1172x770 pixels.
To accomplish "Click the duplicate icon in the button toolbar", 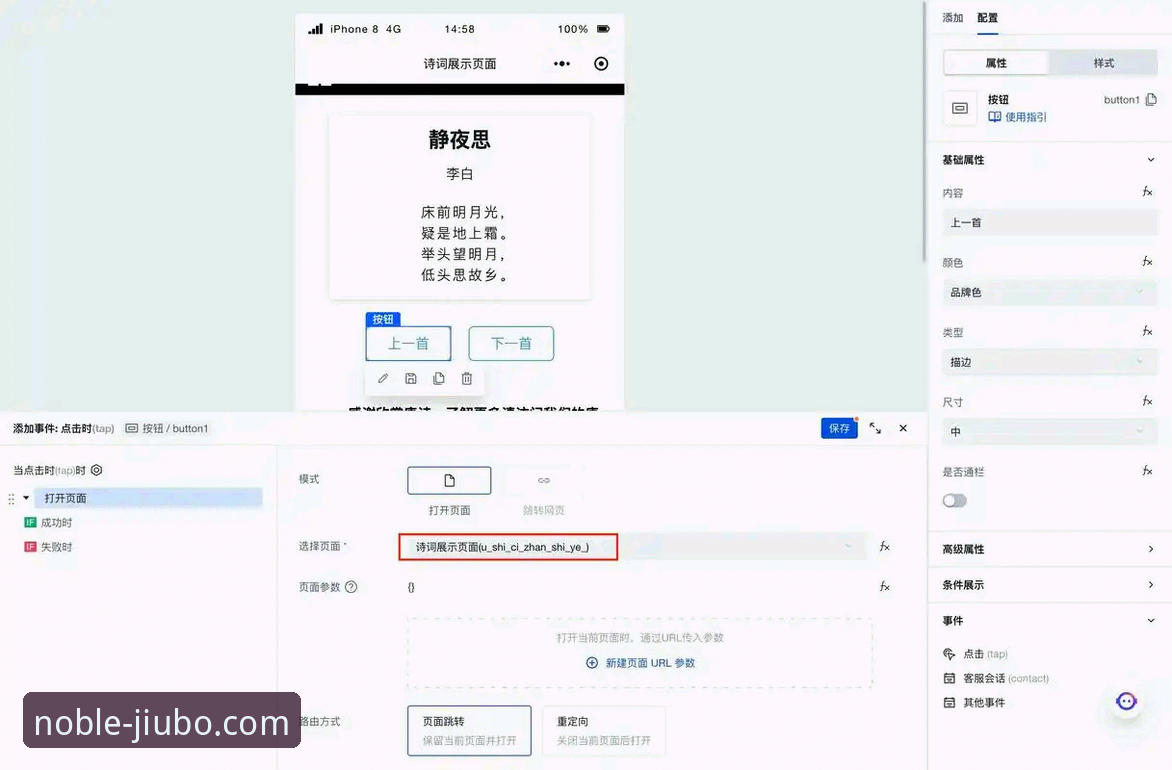I will click(x=439, y=378).
